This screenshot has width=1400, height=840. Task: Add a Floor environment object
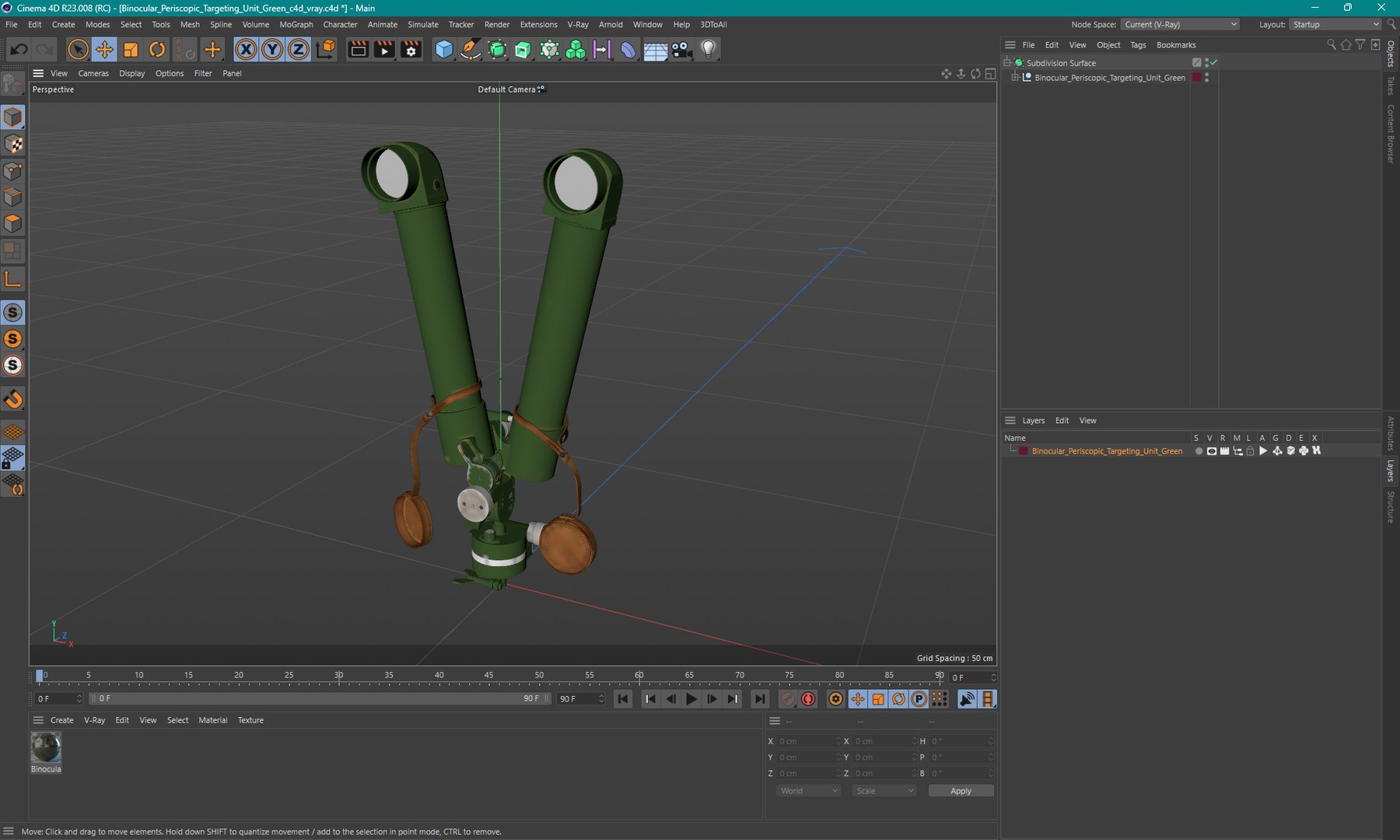click(x=655, y=50)
